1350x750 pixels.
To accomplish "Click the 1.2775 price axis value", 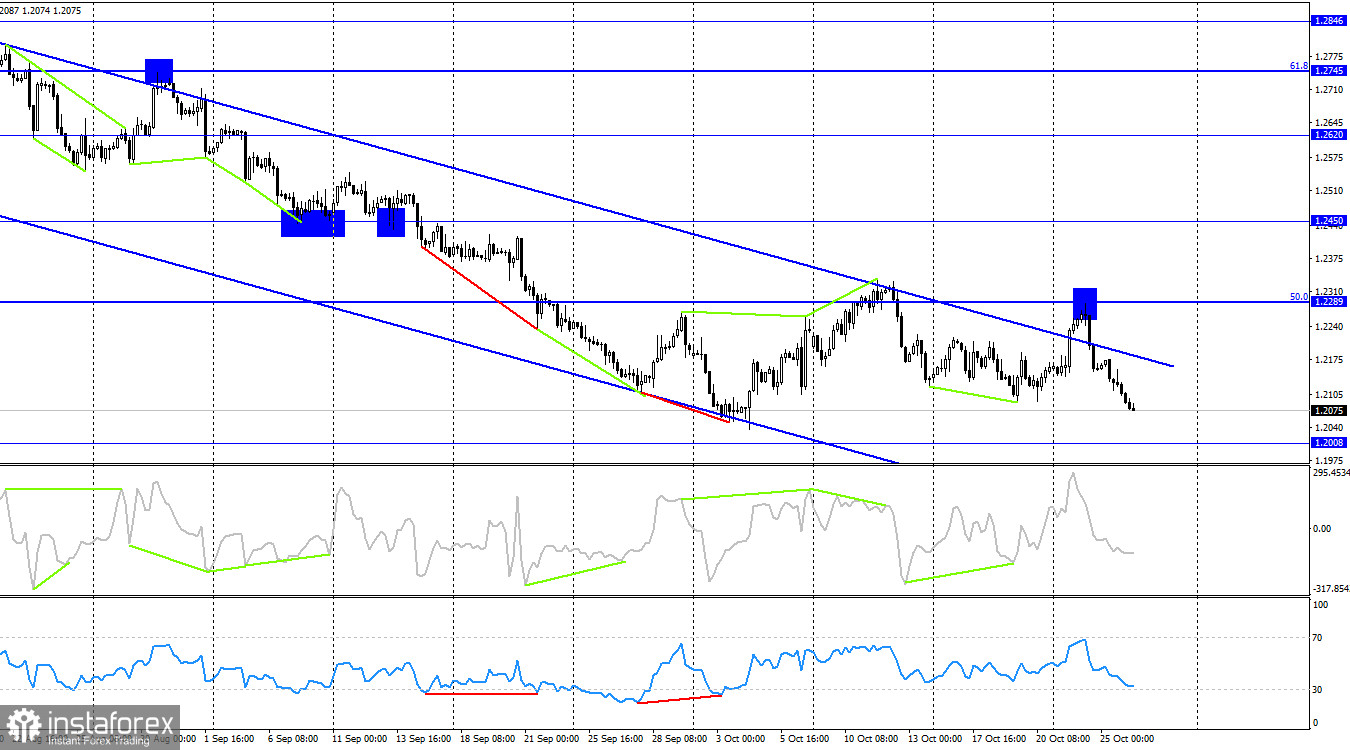I will (1330, 56).
